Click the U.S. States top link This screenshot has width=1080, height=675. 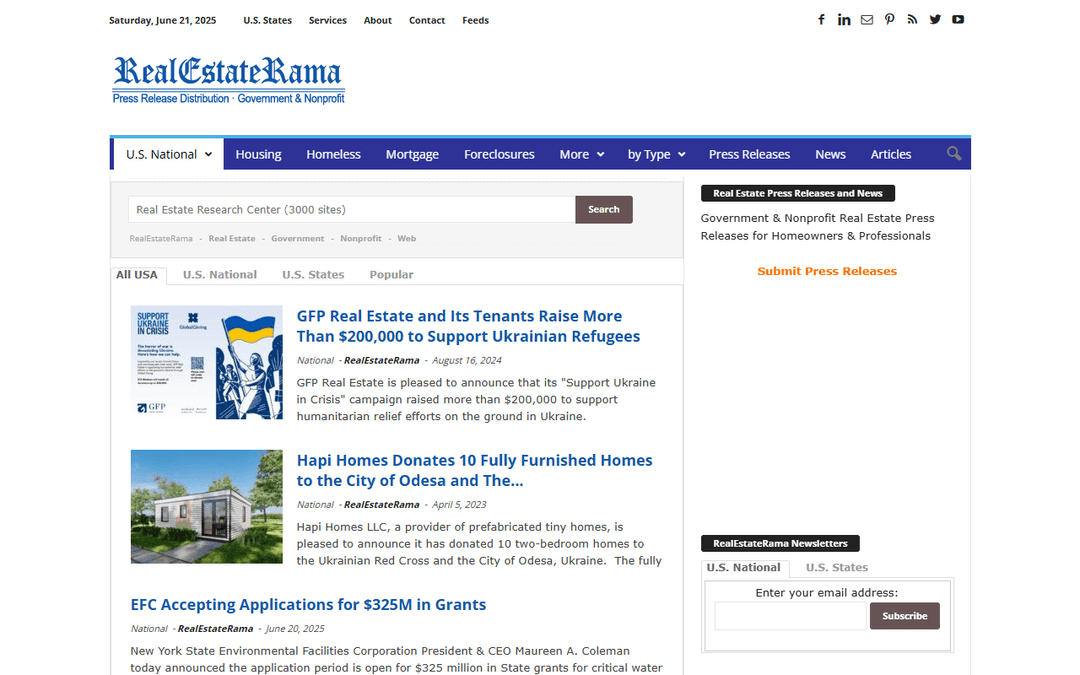pyautogui.click(x=267, y=20)
